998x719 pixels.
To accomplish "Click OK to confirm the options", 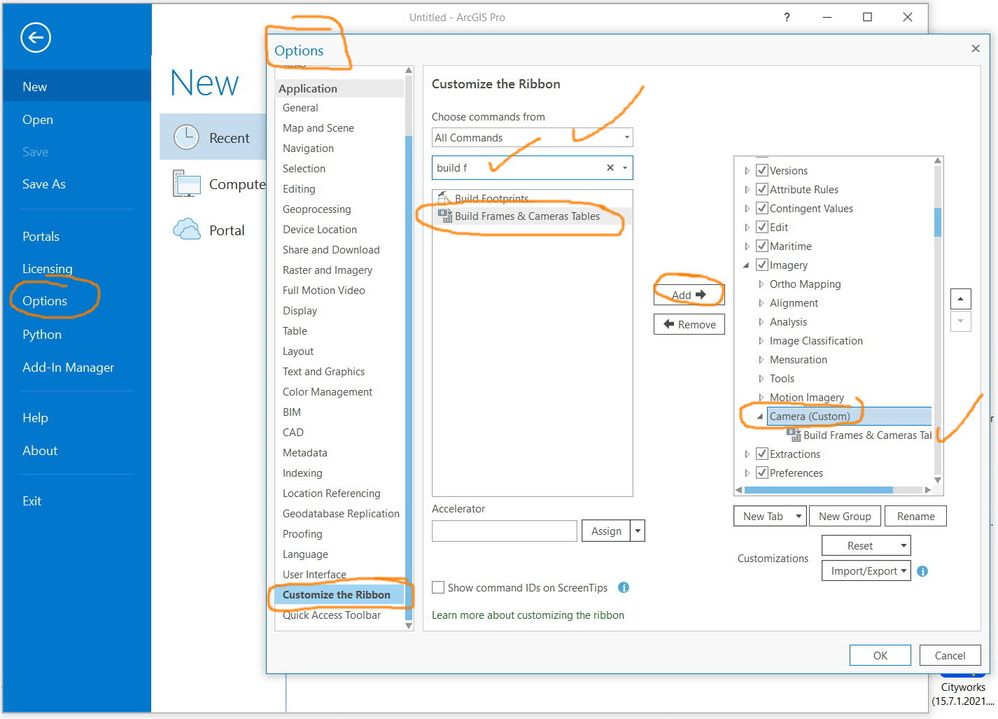I will 880,655.
